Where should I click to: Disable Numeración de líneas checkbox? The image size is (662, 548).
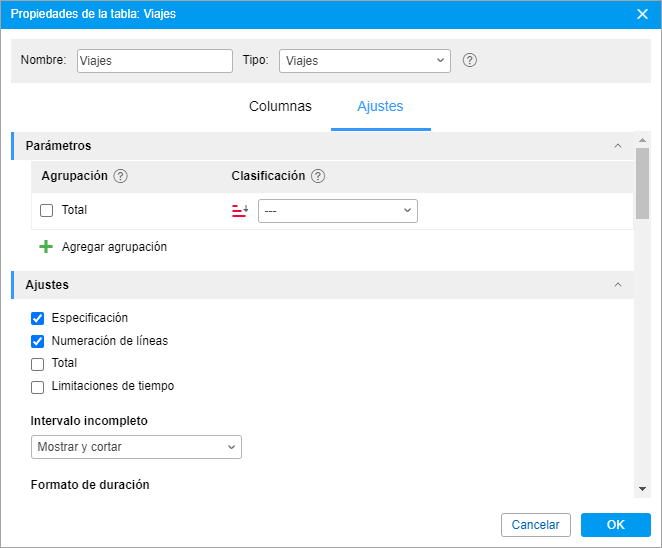38,341
